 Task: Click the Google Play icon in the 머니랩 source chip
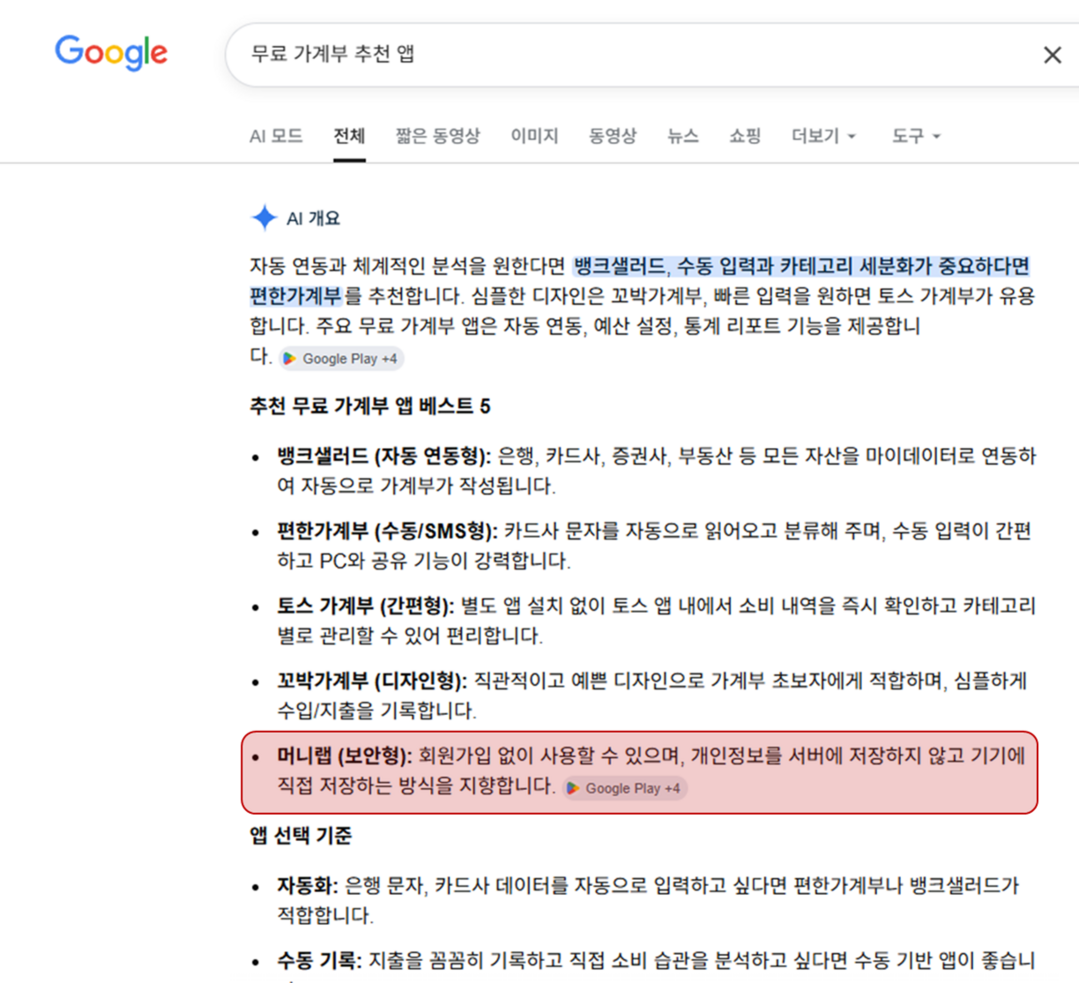(573, 788)
